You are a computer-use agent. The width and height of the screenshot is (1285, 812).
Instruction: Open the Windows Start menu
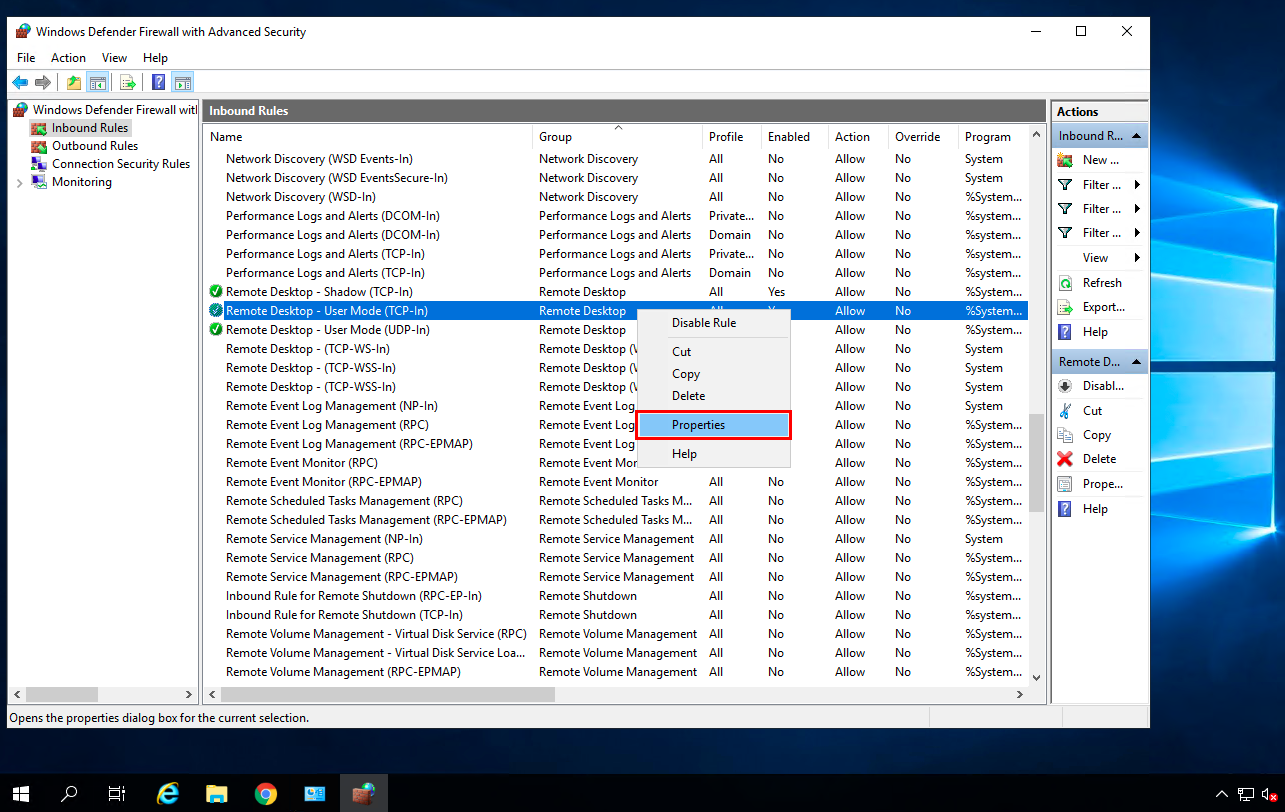click(x=21, y=793)
